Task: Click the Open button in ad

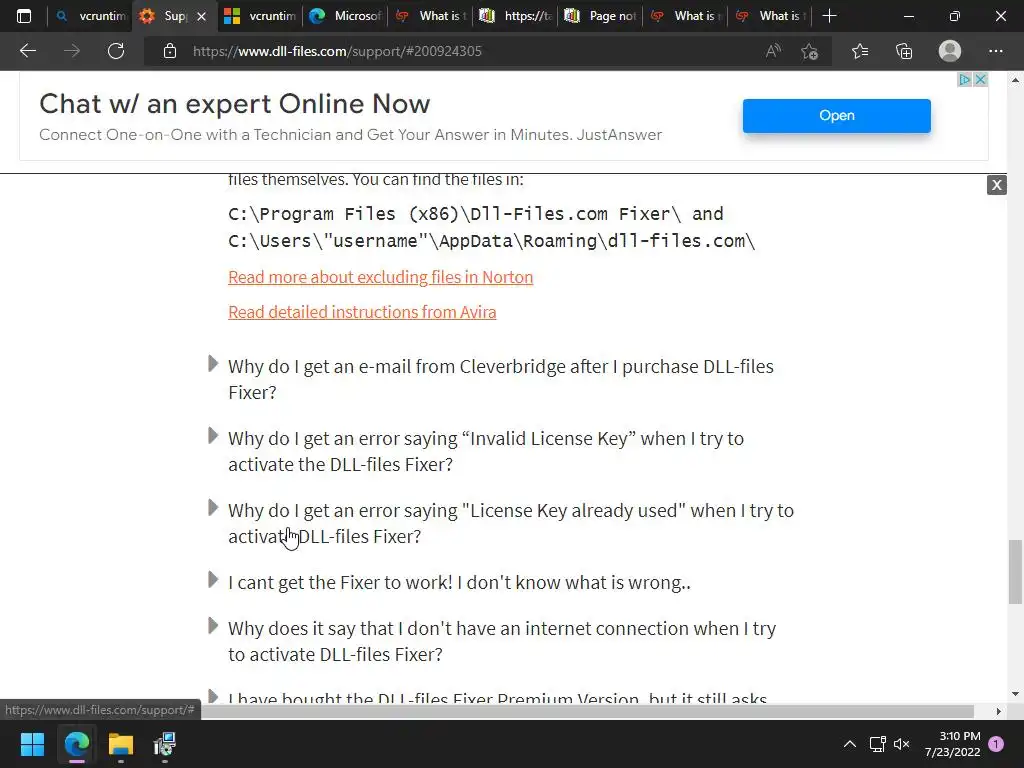Action: [x=837, y=116]
